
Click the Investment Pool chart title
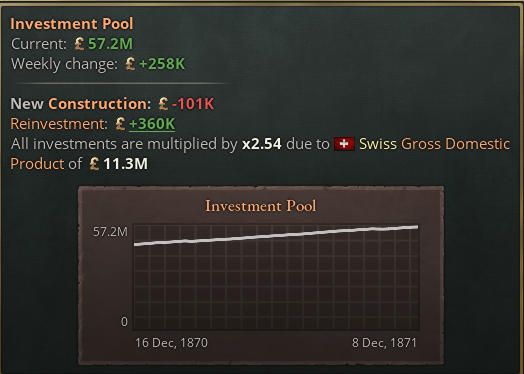pos(261,206)
